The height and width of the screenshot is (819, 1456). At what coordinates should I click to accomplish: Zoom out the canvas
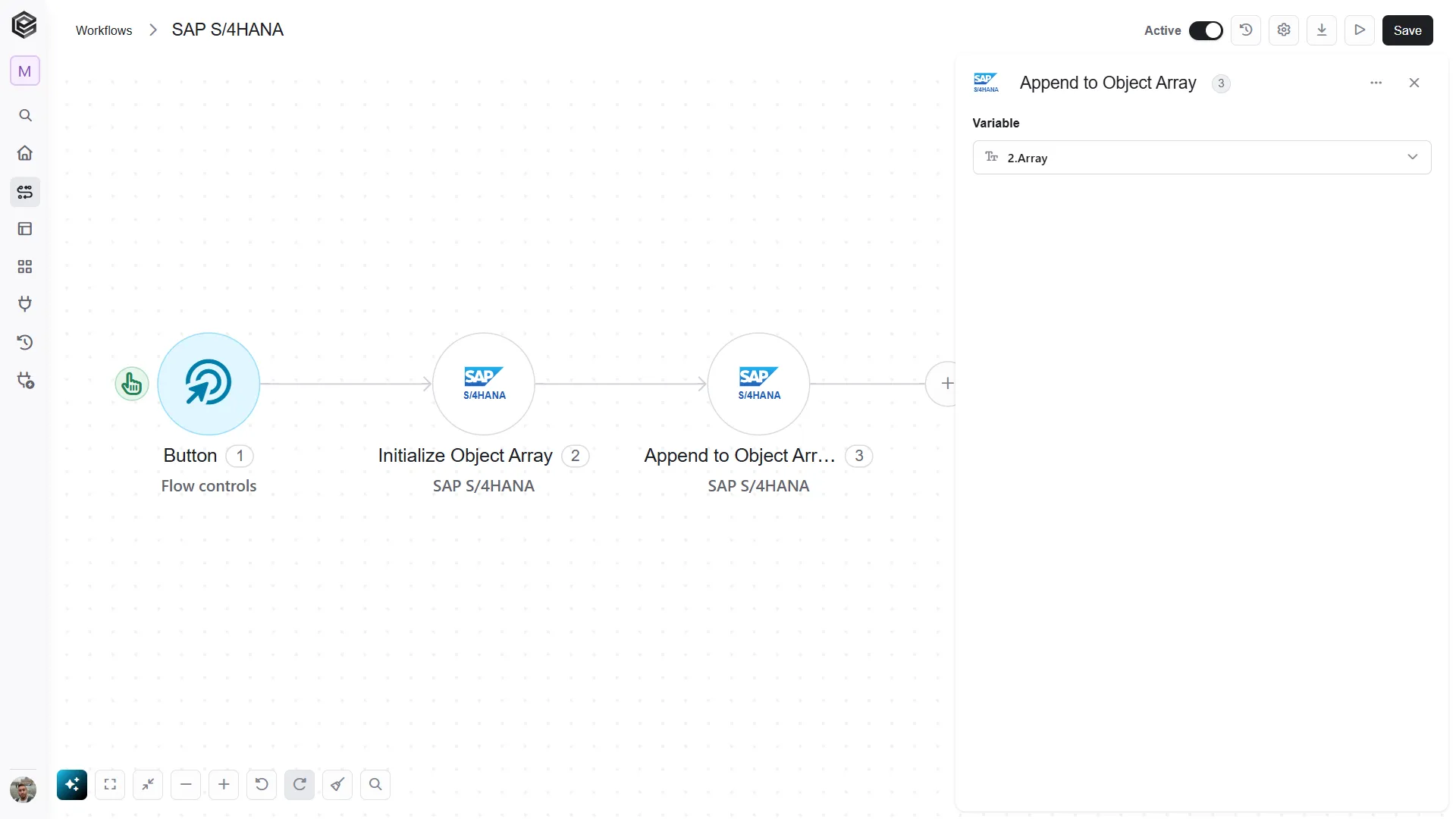click(x=186, y=785)
